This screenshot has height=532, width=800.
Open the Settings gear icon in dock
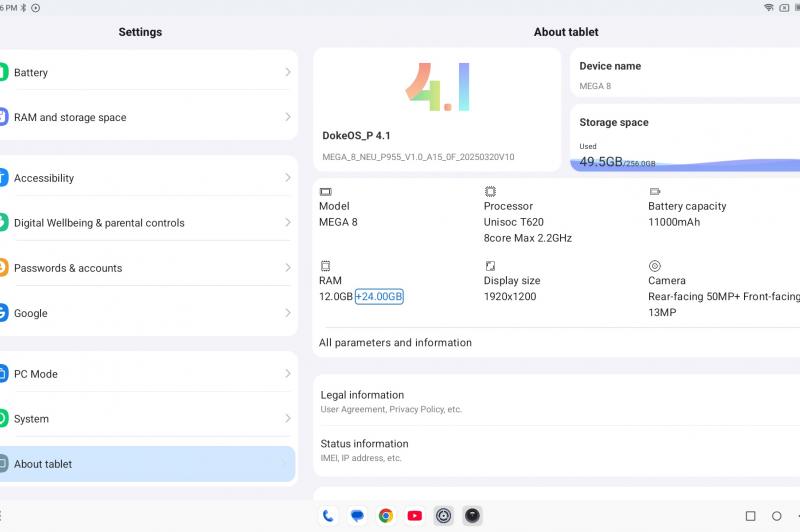pyautogui.click(x=443, y=516)
